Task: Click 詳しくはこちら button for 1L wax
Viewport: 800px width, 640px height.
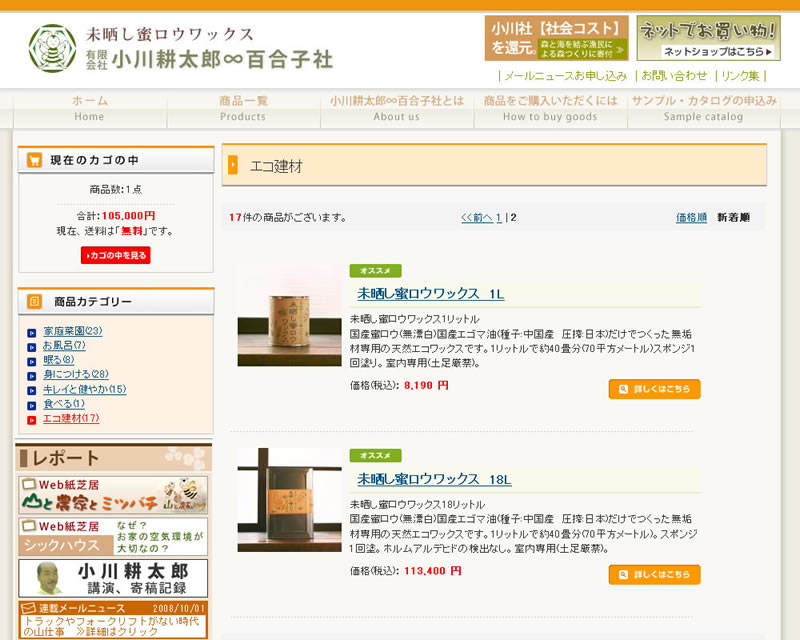Action: click(654, 389)
